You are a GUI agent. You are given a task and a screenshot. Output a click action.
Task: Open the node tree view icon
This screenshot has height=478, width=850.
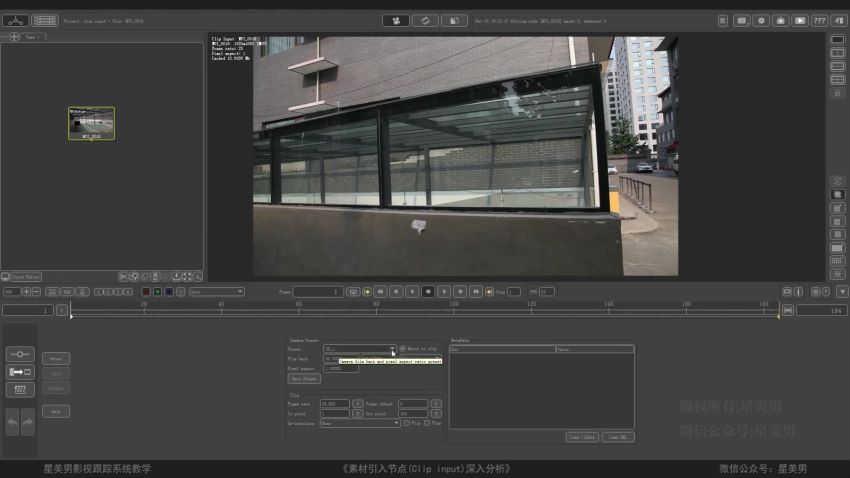16,21
